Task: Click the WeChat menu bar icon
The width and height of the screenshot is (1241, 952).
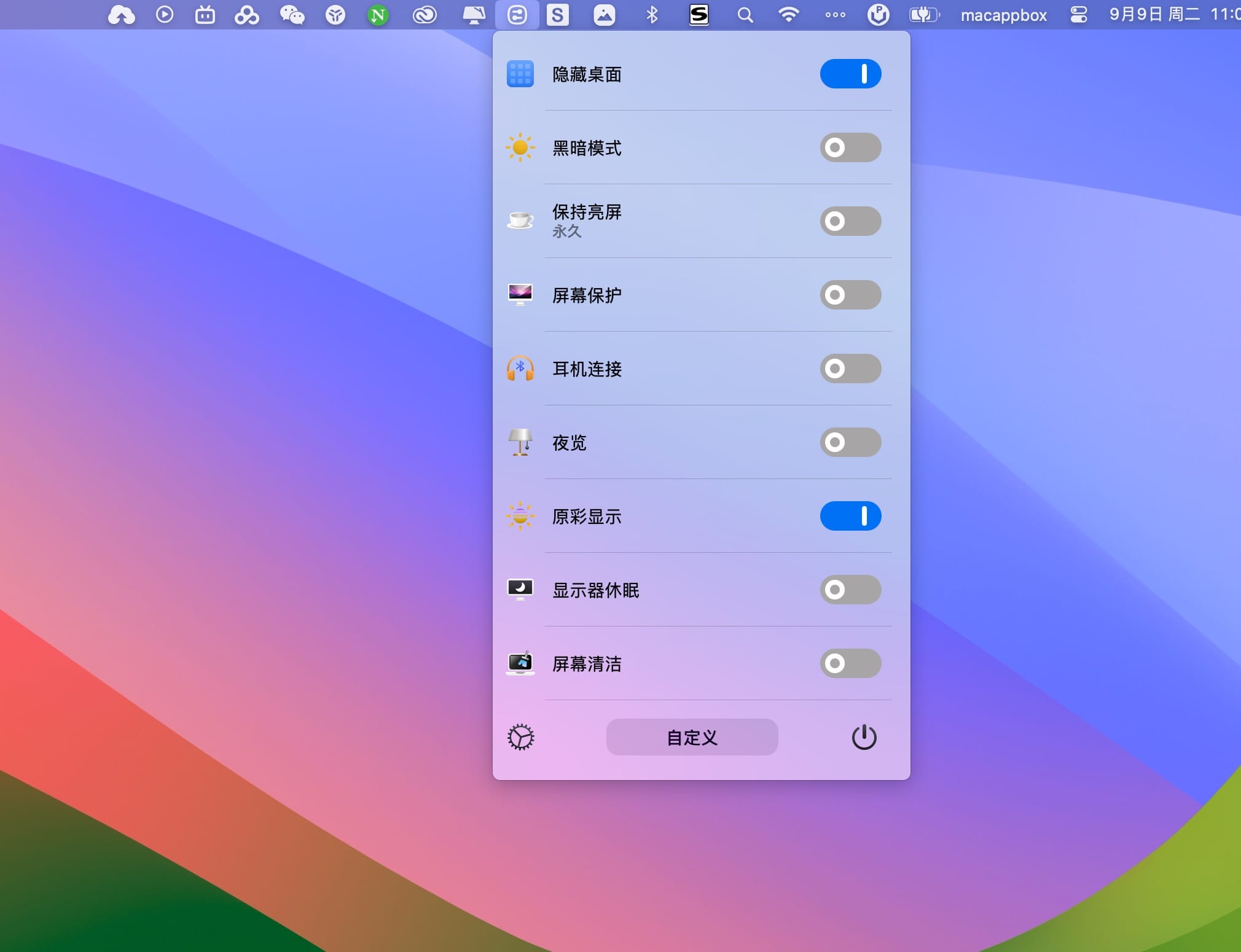Action: point(292,15)
